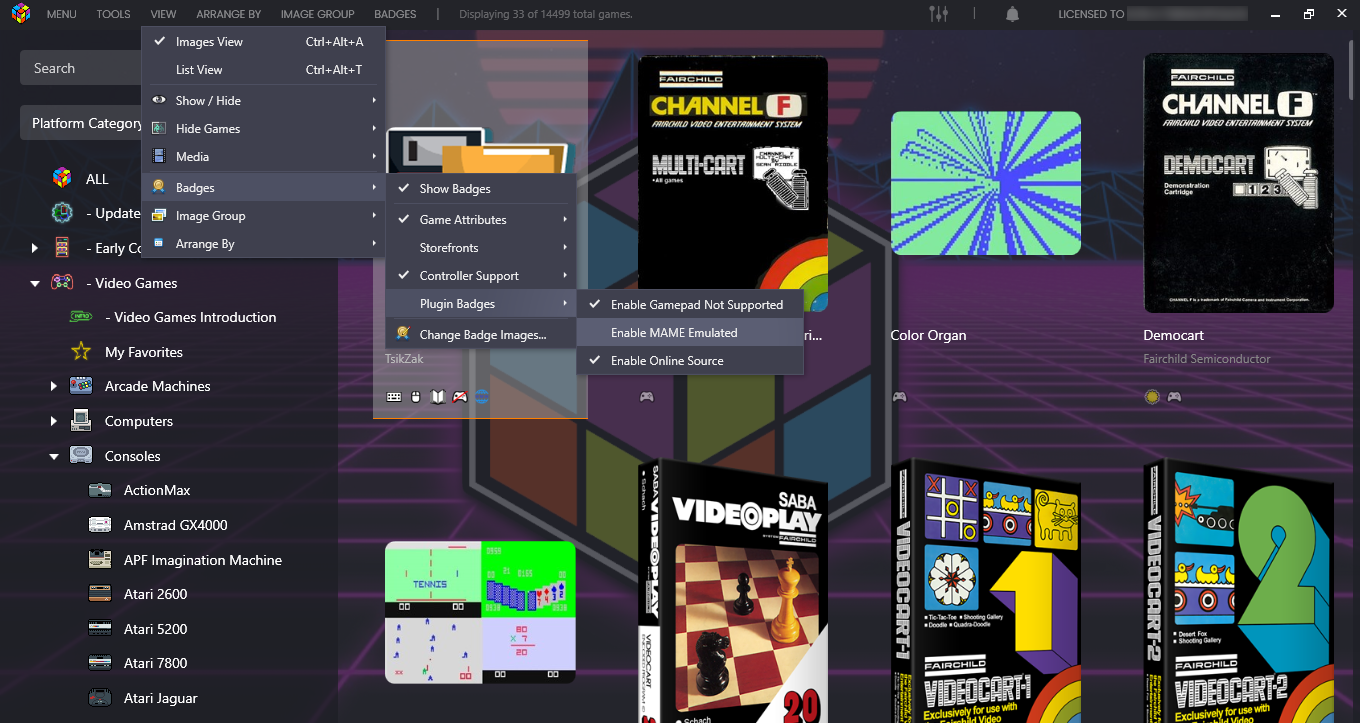Click the notifications bell icon
The image size is (1360, 723).
coord(1012,14)
